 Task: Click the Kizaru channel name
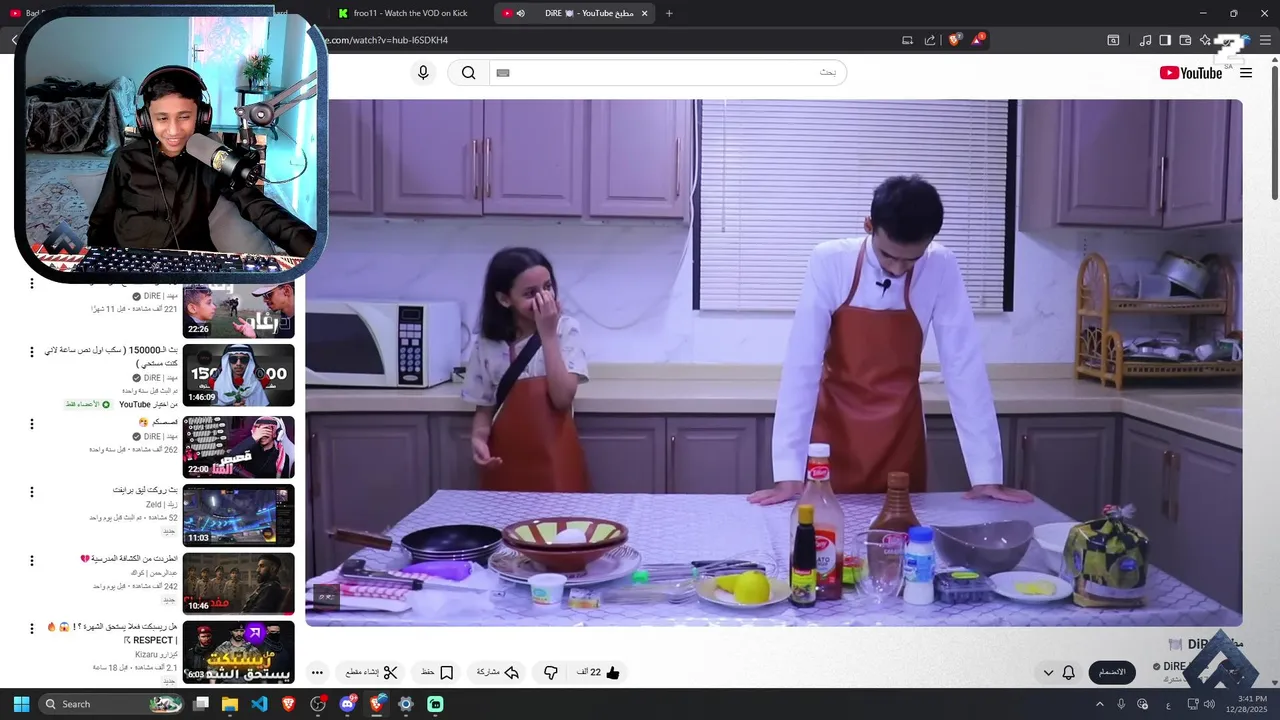pos(157,655)
